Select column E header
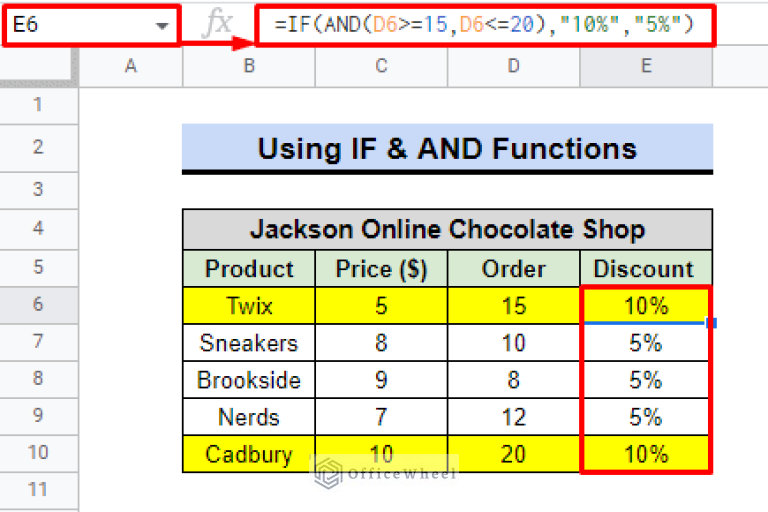This screenshot has width=768, height=512. click(x=645, y=66)
